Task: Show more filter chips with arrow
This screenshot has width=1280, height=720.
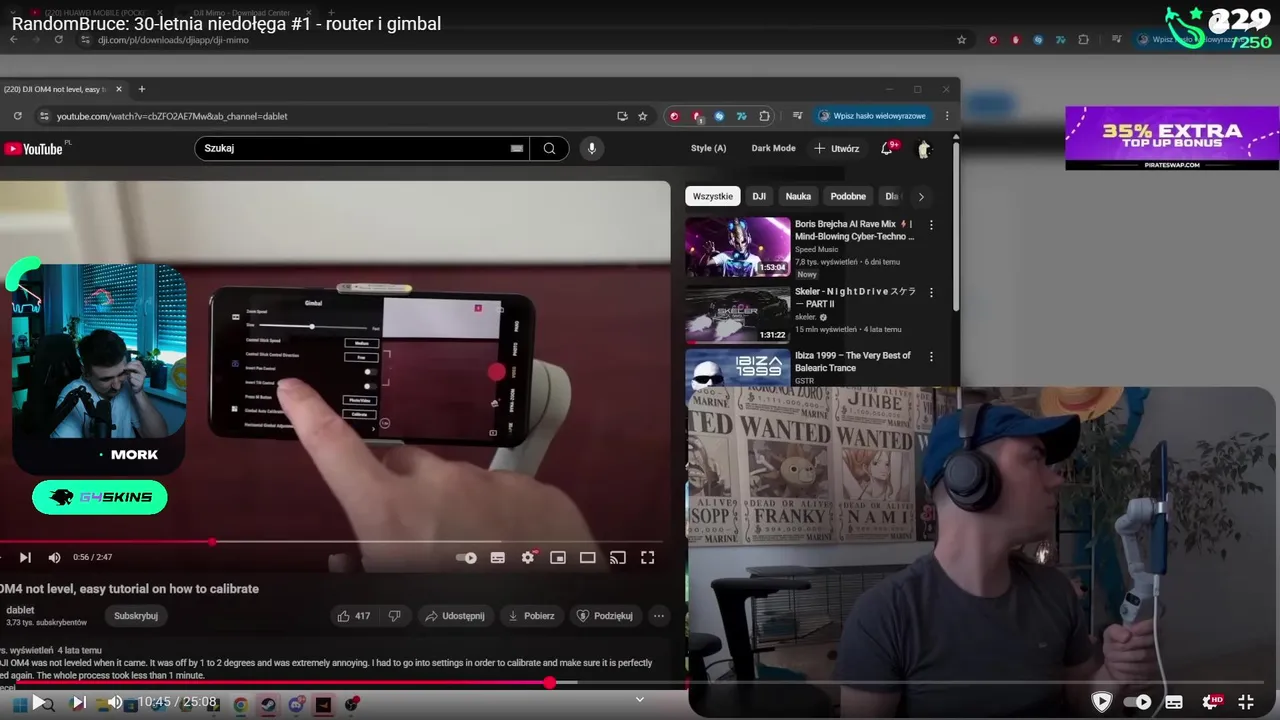Action: pos(921,196)
